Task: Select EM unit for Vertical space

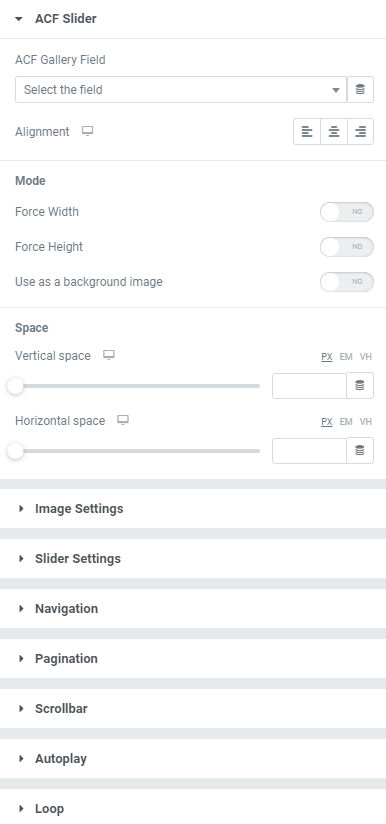Action: (x=346, y=357)
